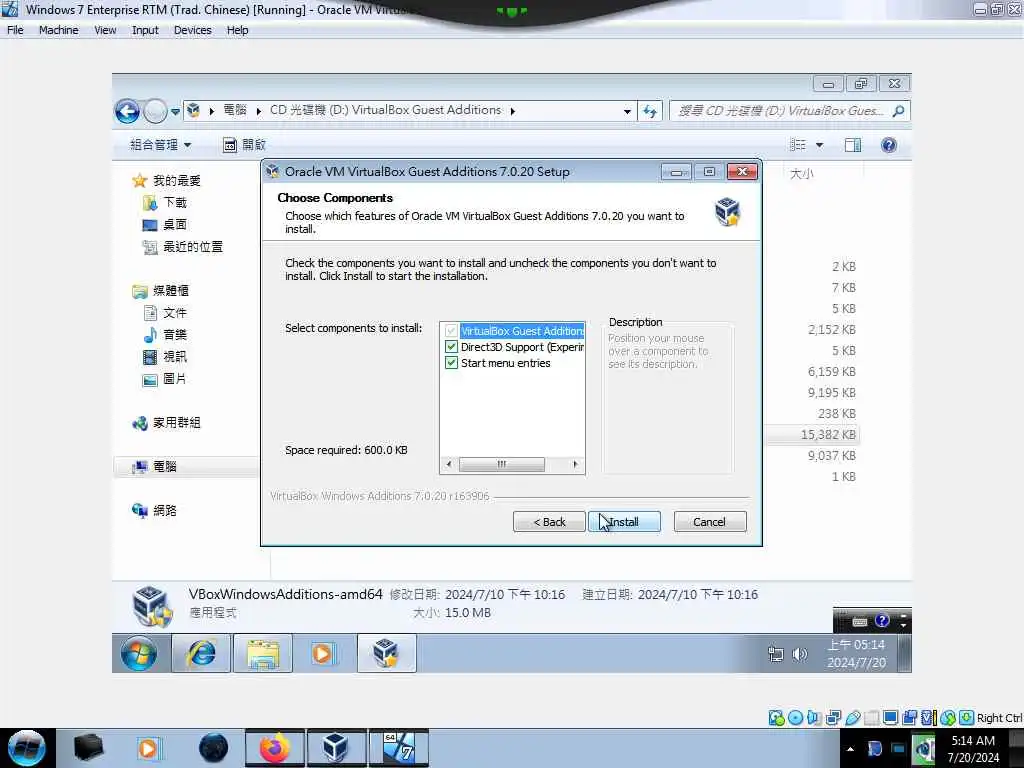
Task: Click the audio status icon in VirtualBox status bar
Action: click(814, 718)
